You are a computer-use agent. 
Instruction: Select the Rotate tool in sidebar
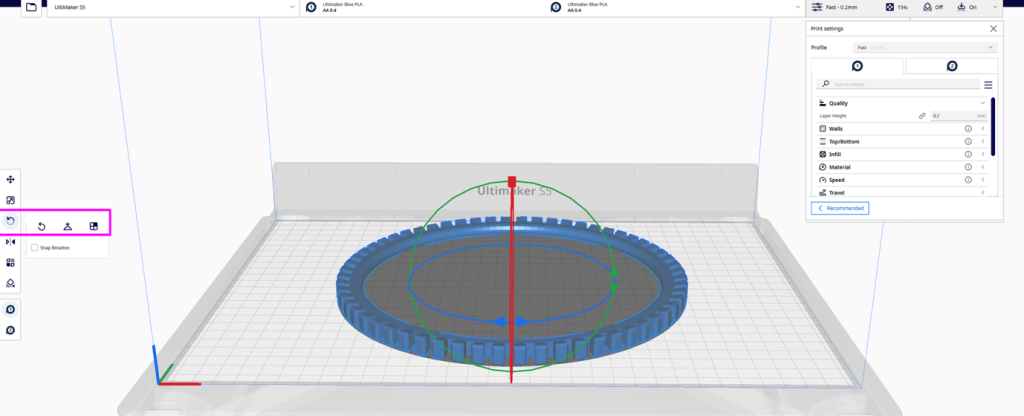click(x=10, y=221)
